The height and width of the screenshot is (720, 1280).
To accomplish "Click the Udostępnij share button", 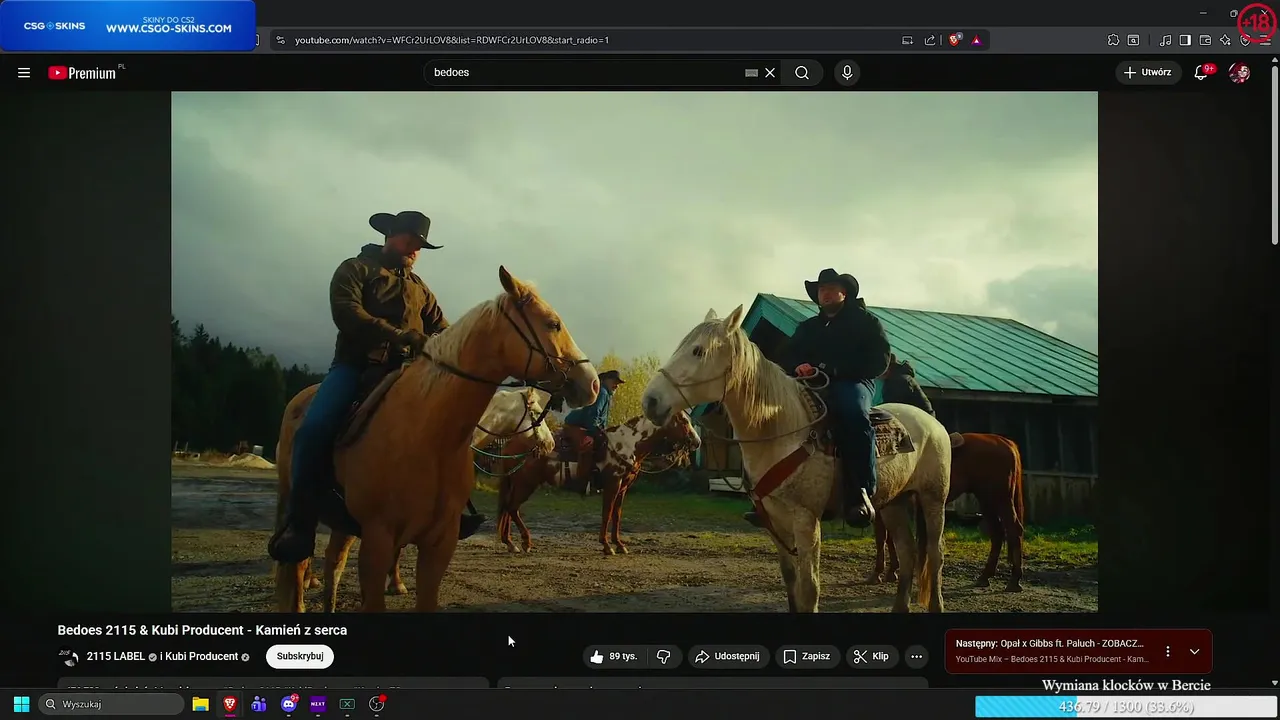I will tap(727, 657).
